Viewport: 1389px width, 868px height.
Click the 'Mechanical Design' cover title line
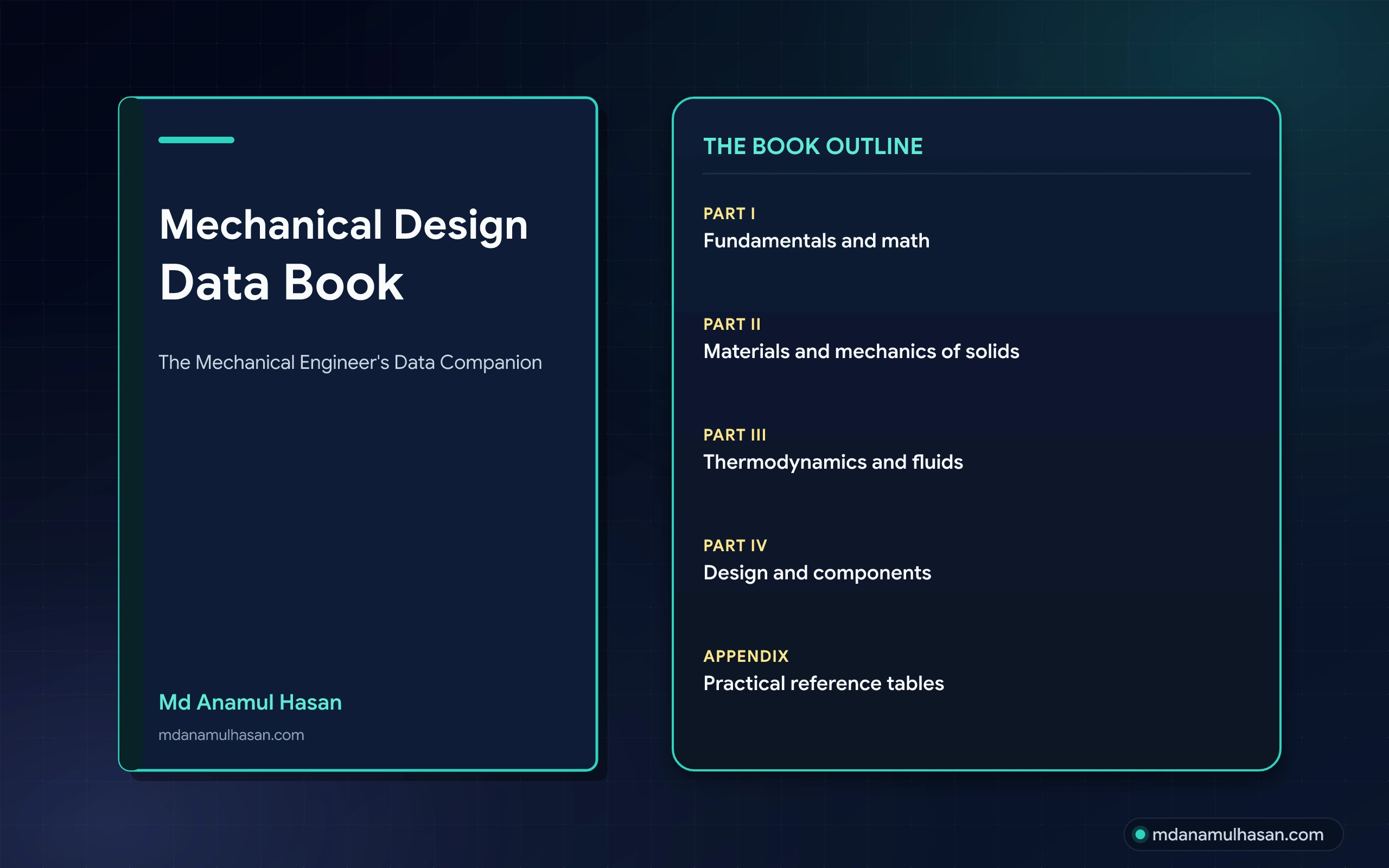click(343, 227)
